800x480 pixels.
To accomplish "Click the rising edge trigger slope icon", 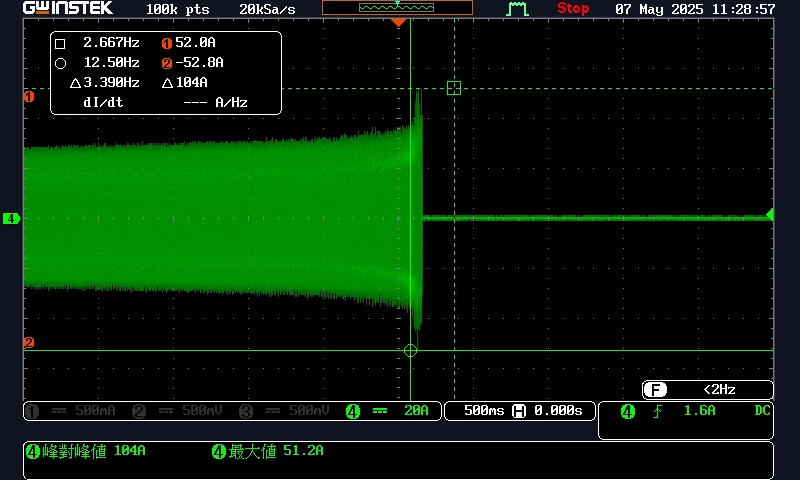I will click(x=657, y=411).
